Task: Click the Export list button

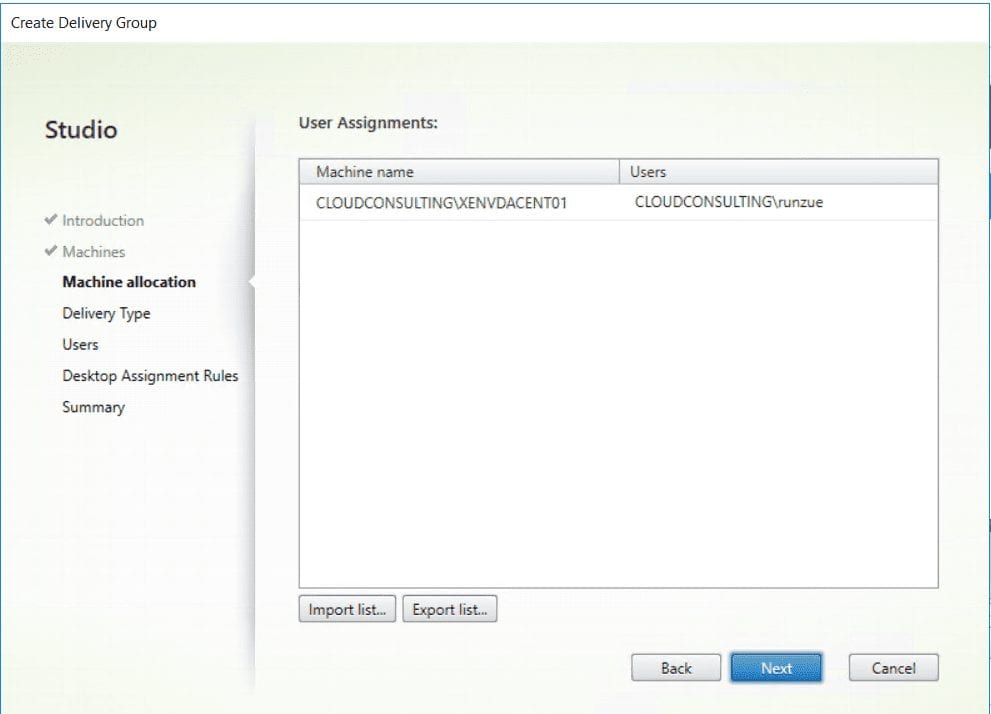Action: point(449,609)
